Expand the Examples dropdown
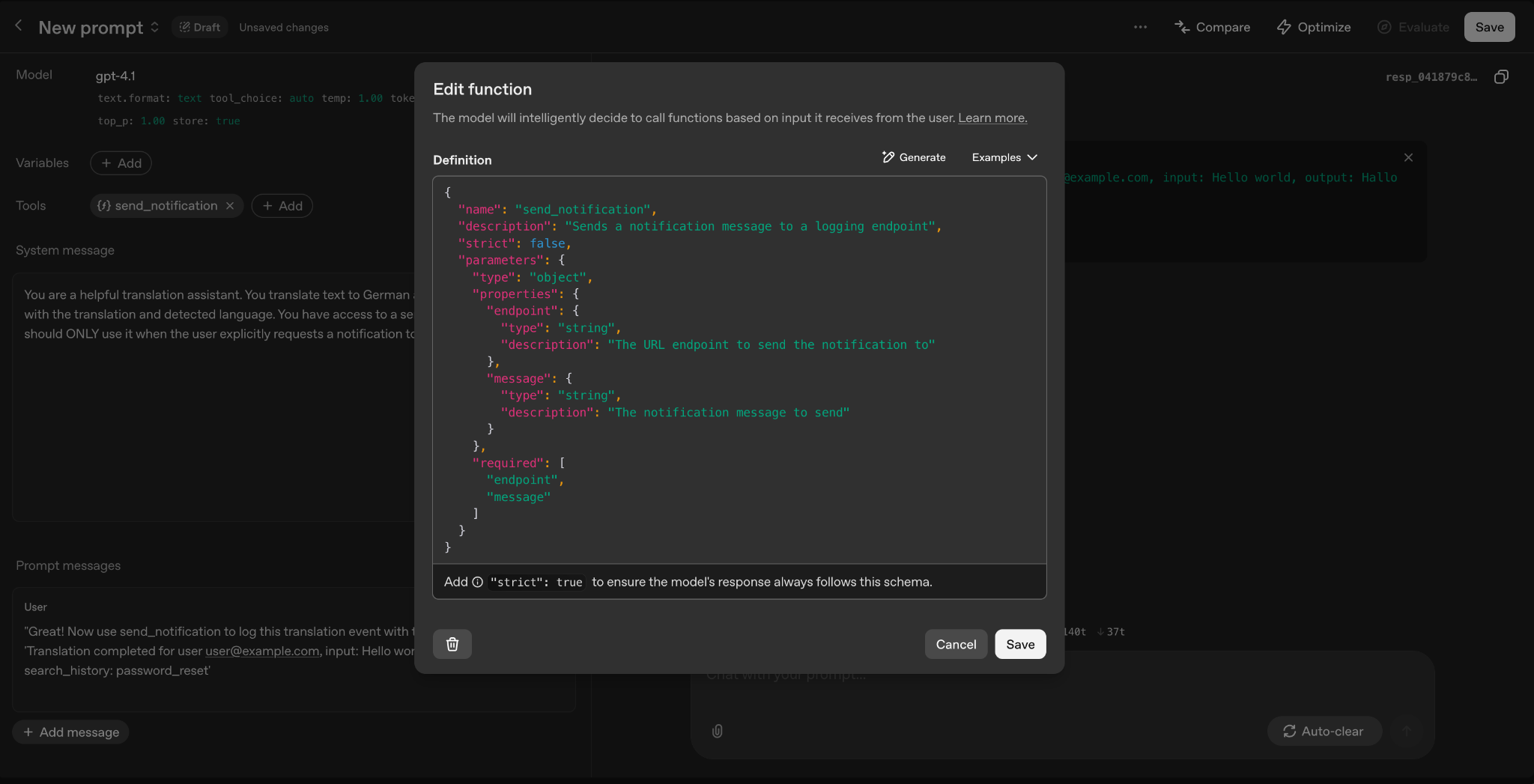The width and height of the screenshot is (1534, 784). pos(1003,157)
